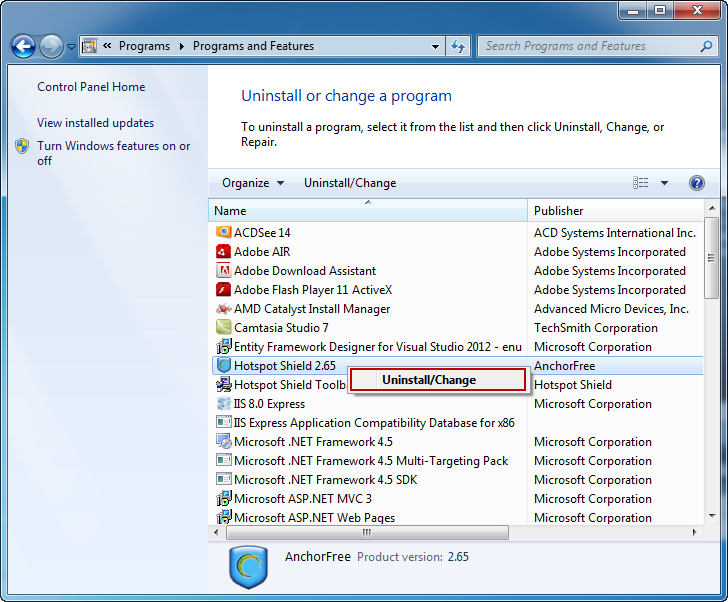Go back with the blue Back arrow
Viewport: 728px width, 602px height.
(x=23, y=46)
